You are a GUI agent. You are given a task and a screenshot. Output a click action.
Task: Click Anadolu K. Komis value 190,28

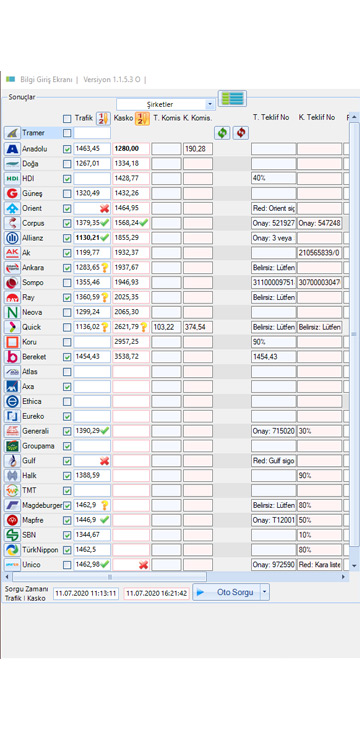tap(198, 149)
